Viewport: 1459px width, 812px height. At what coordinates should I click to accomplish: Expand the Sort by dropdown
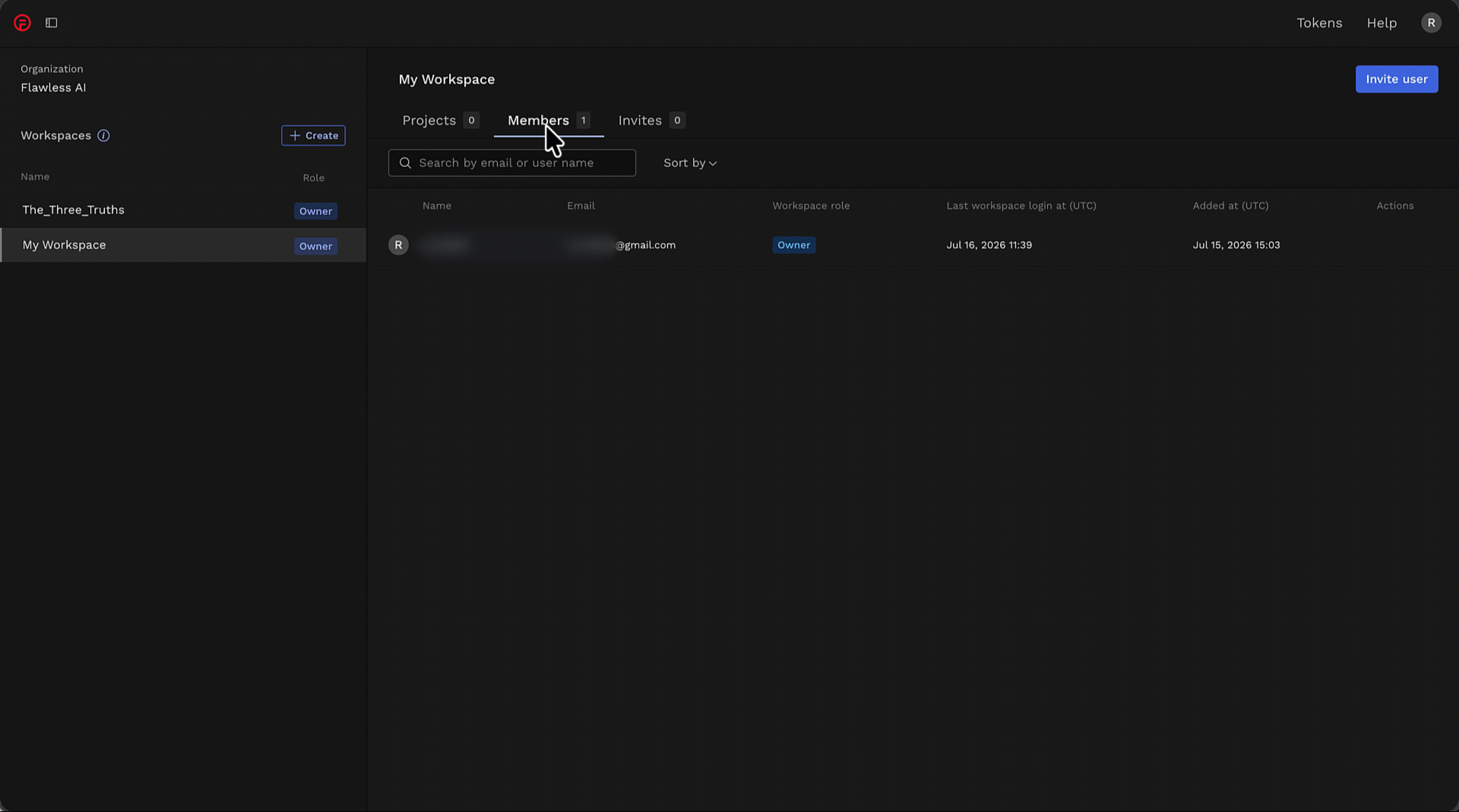tap(690, 163)
